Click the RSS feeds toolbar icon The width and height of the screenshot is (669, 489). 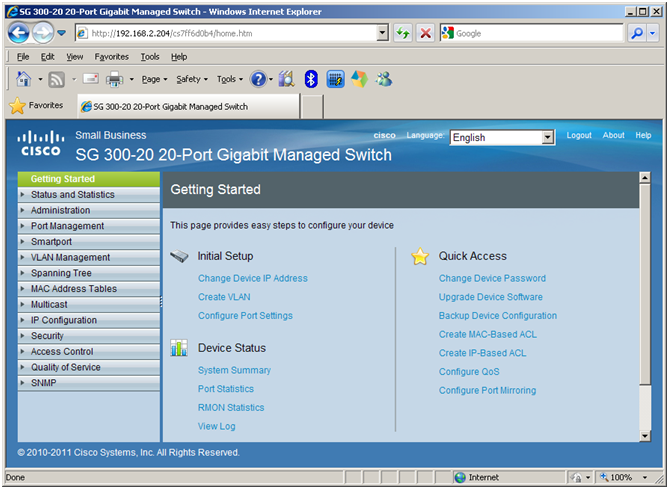coord(56,79)
